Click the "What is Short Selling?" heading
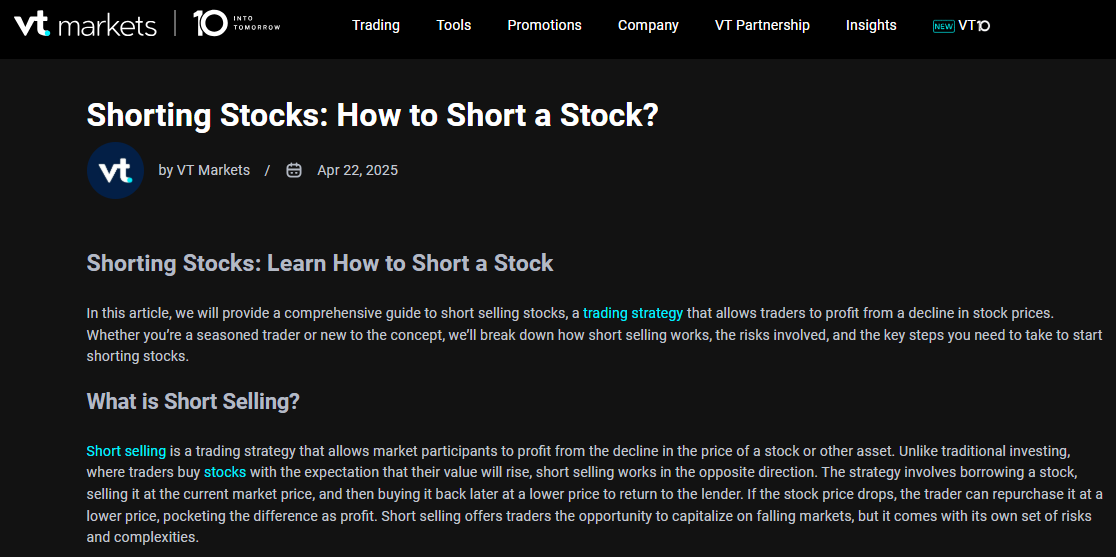 point(193,401)
